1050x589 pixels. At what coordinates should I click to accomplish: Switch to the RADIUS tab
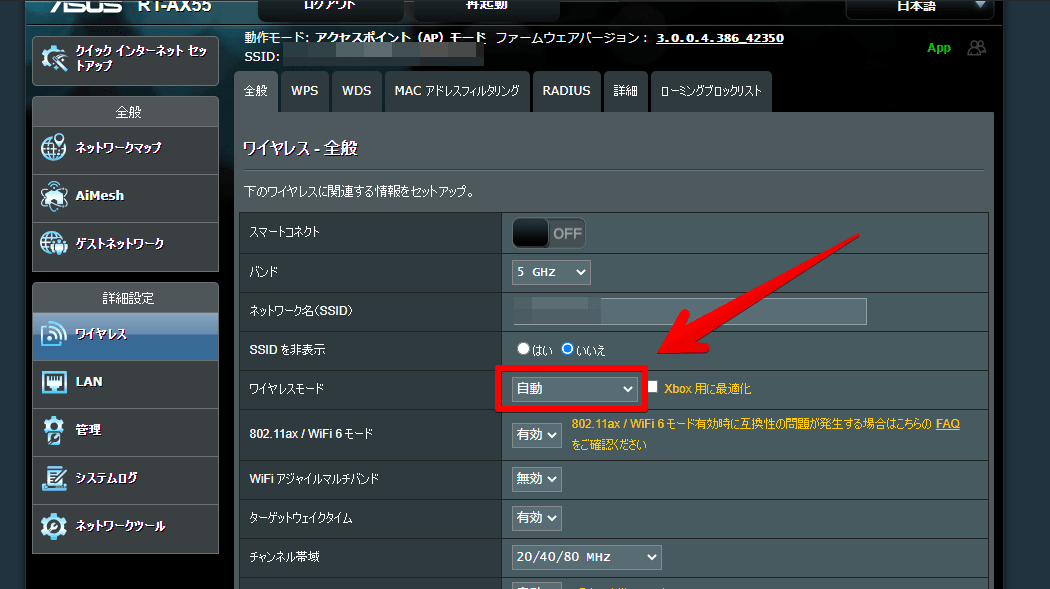(x=566, y=91)
